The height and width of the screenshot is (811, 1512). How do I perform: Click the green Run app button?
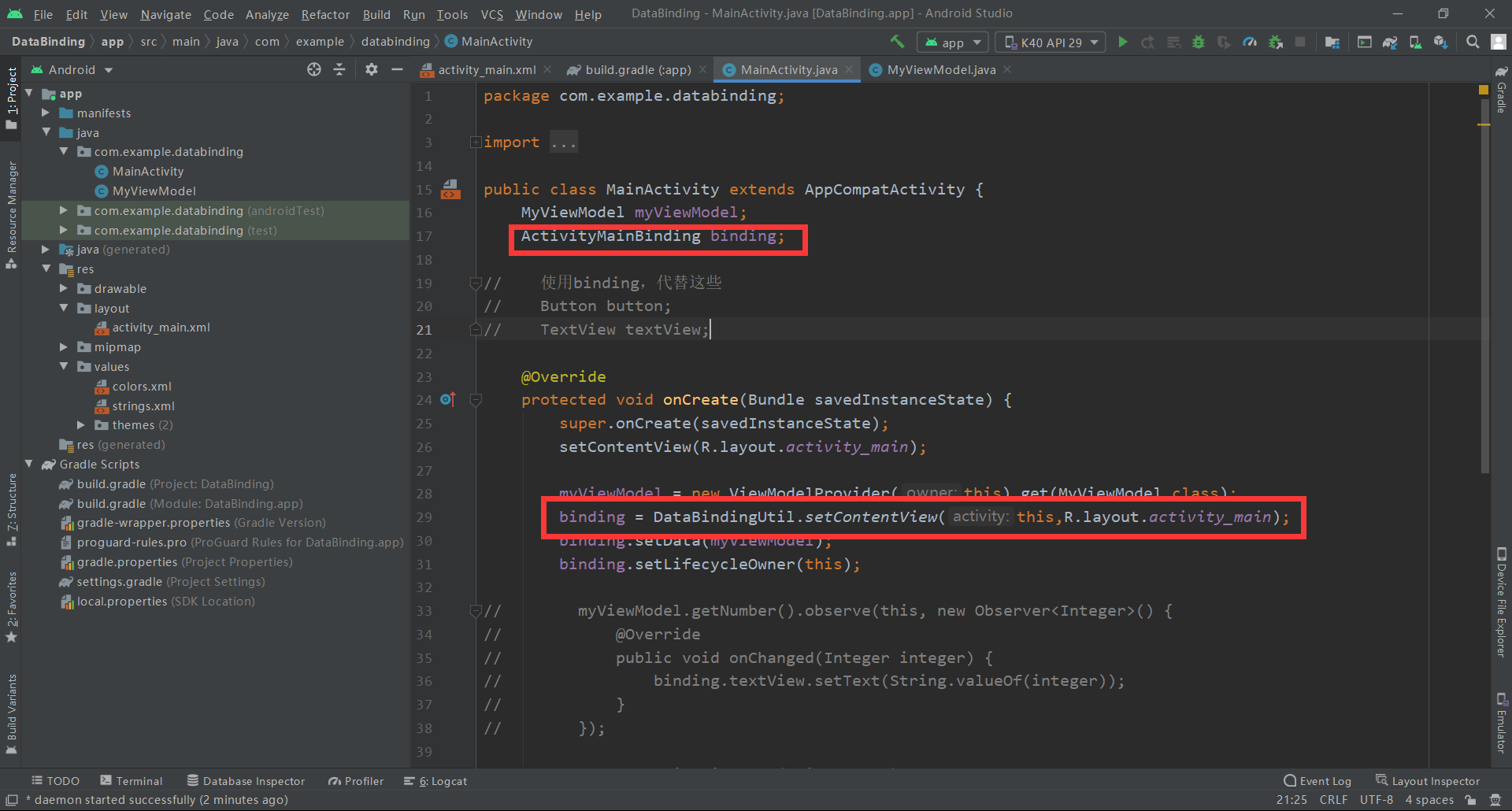1123,43
